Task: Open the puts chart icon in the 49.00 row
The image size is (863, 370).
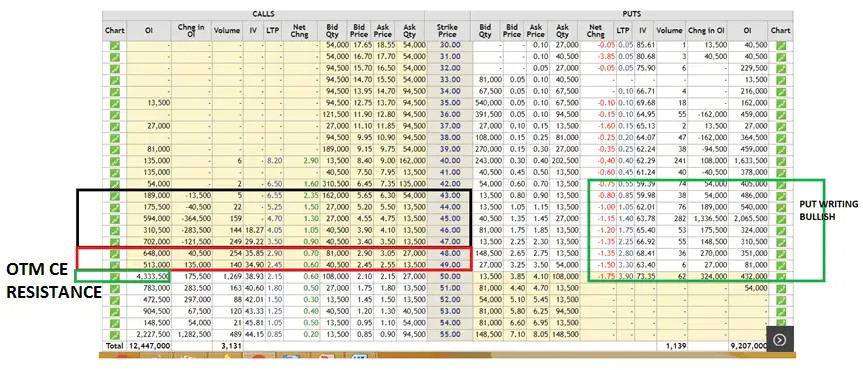Action: coord(780,264)
